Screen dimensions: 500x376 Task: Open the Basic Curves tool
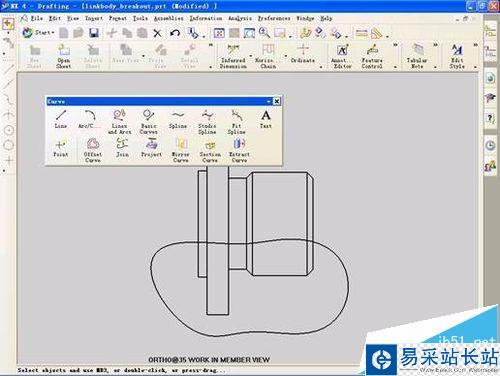[148, 122]
